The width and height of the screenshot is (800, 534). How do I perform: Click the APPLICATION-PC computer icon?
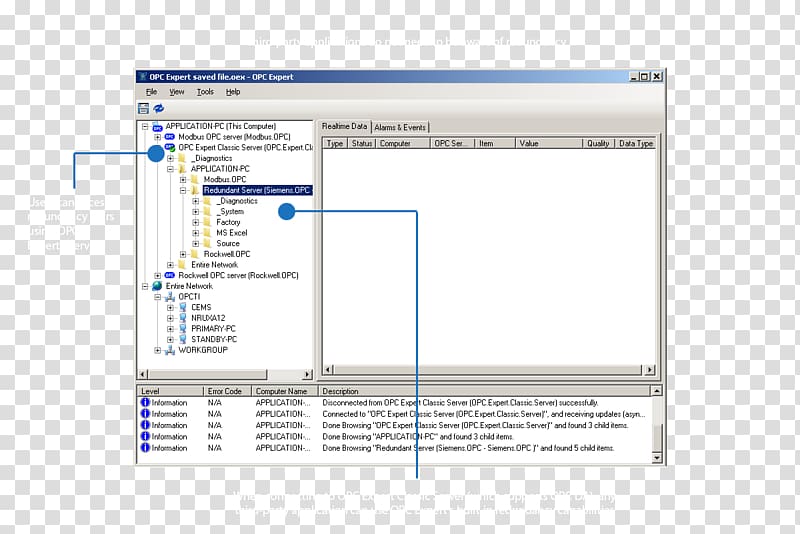point(158,126)
